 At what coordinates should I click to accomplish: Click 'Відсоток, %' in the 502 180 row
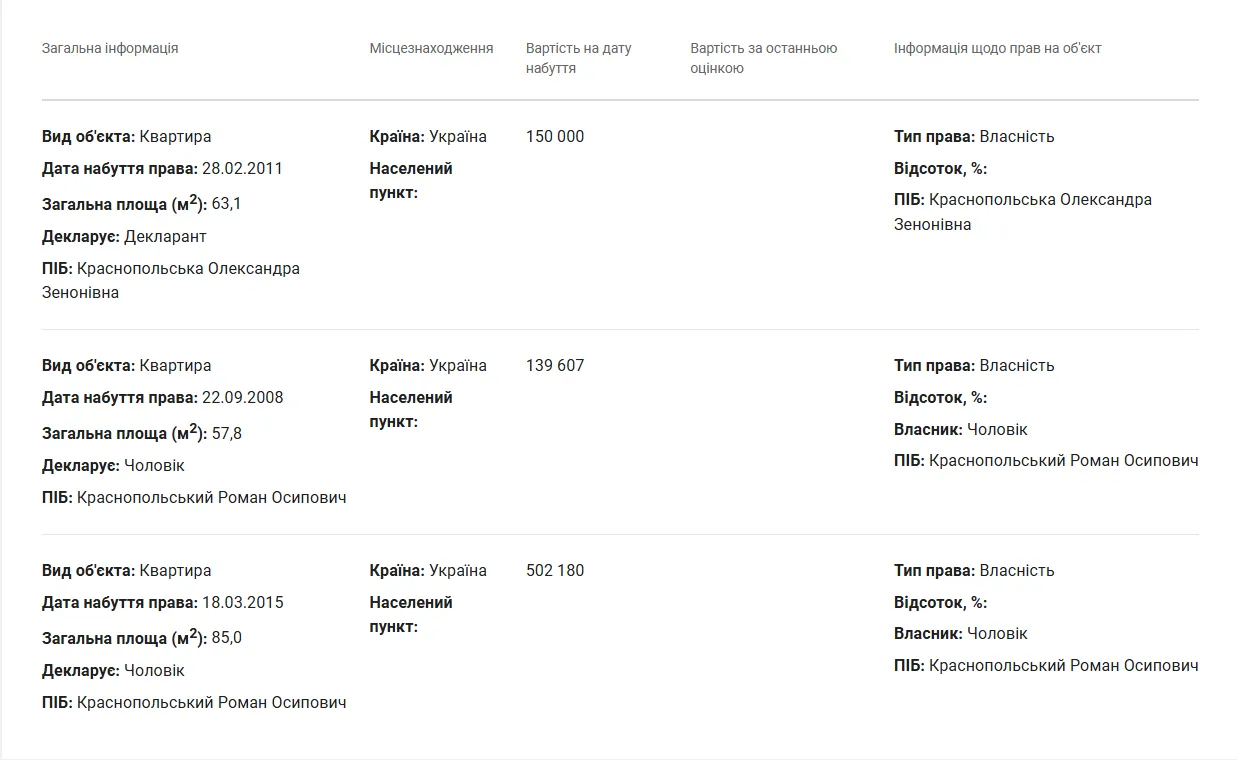pyautogui.click(x=940, y=602)
